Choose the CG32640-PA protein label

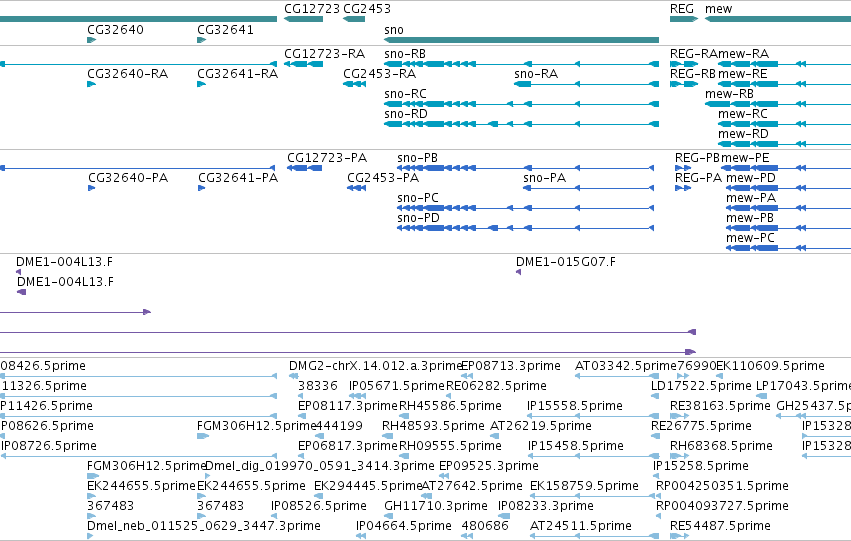128,178
